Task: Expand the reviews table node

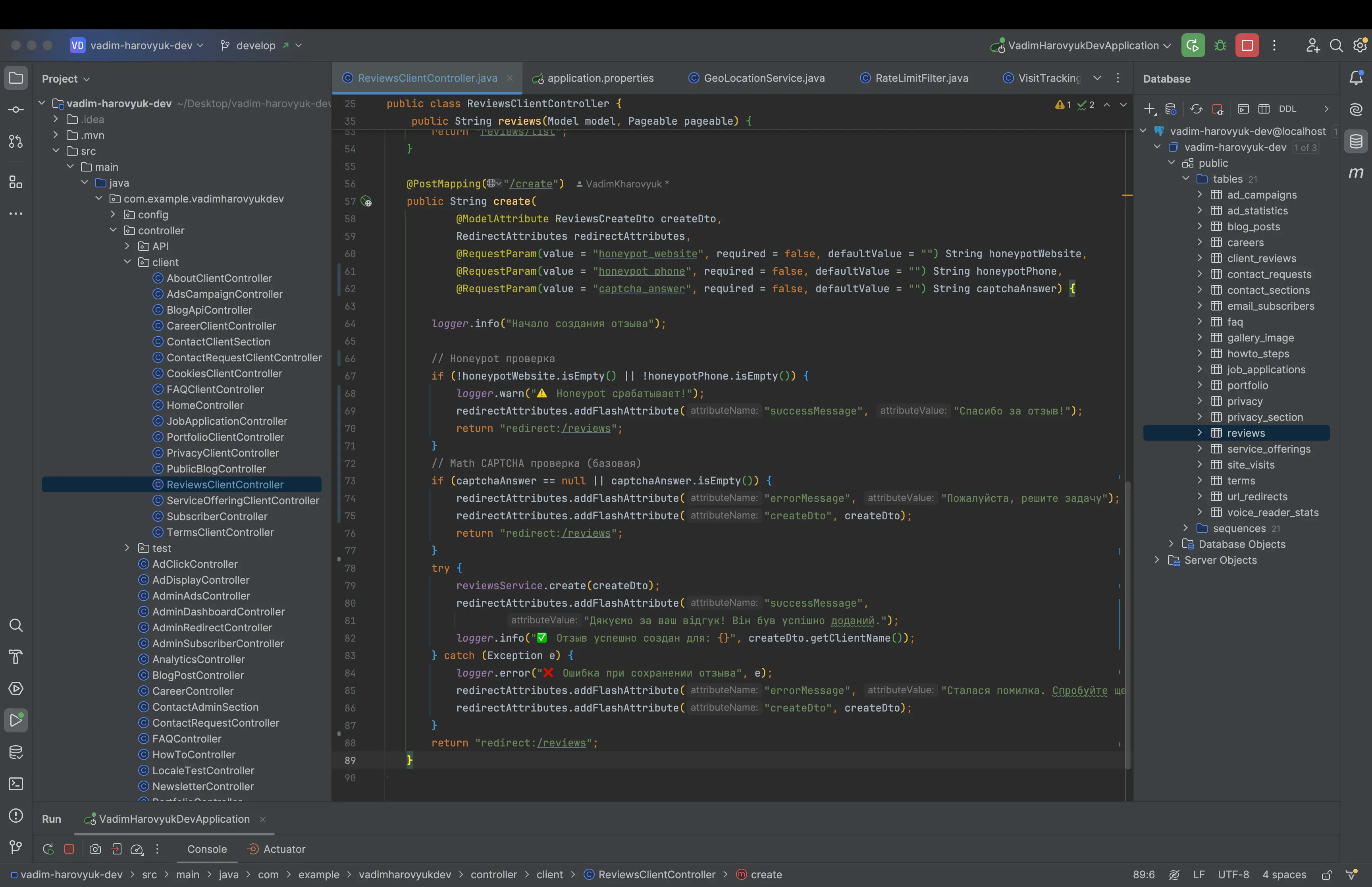Action: pos(1200,432)
